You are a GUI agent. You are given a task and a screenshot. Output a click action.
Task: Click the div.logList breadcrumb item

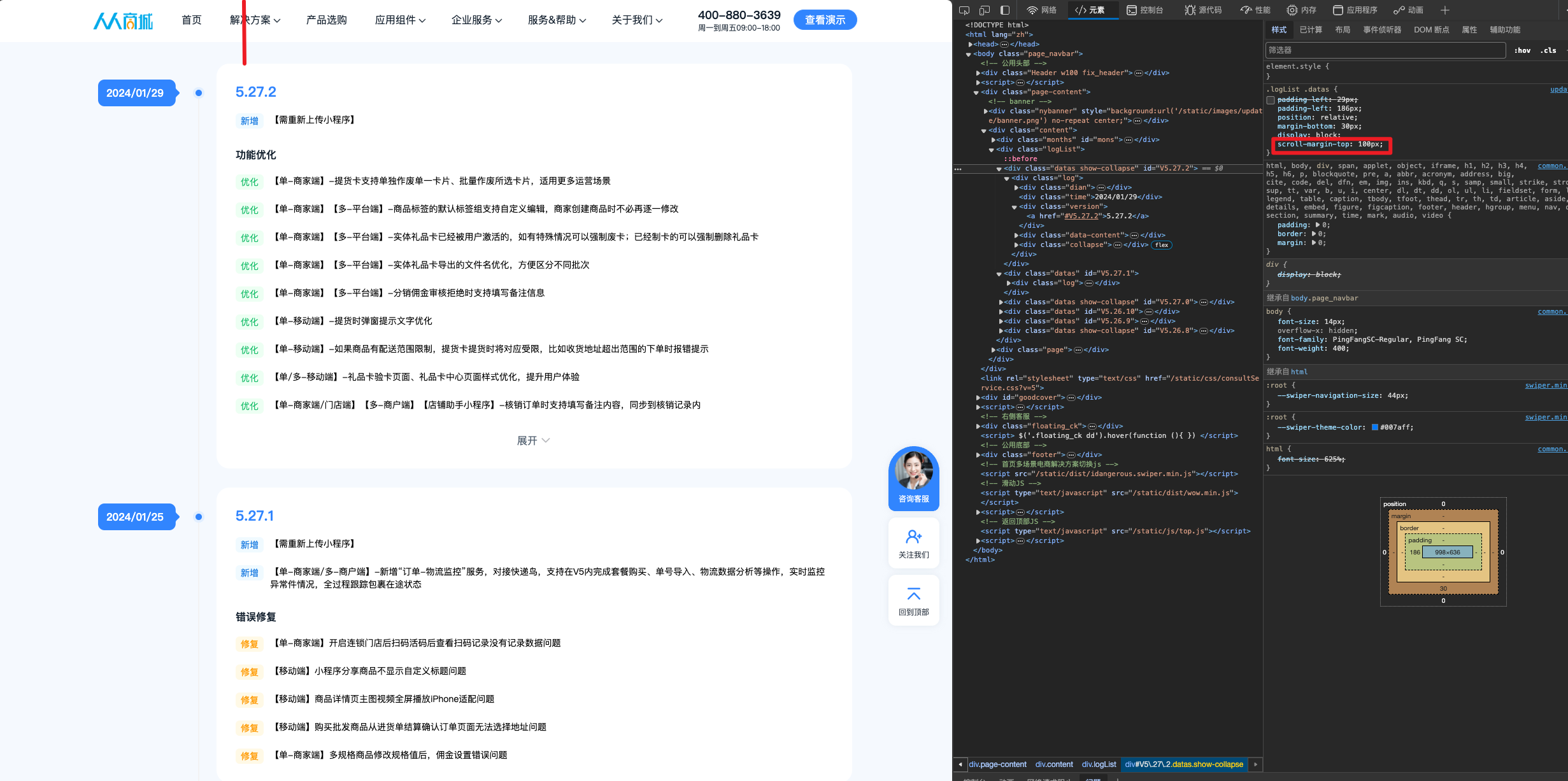[x=1099, y=764]
